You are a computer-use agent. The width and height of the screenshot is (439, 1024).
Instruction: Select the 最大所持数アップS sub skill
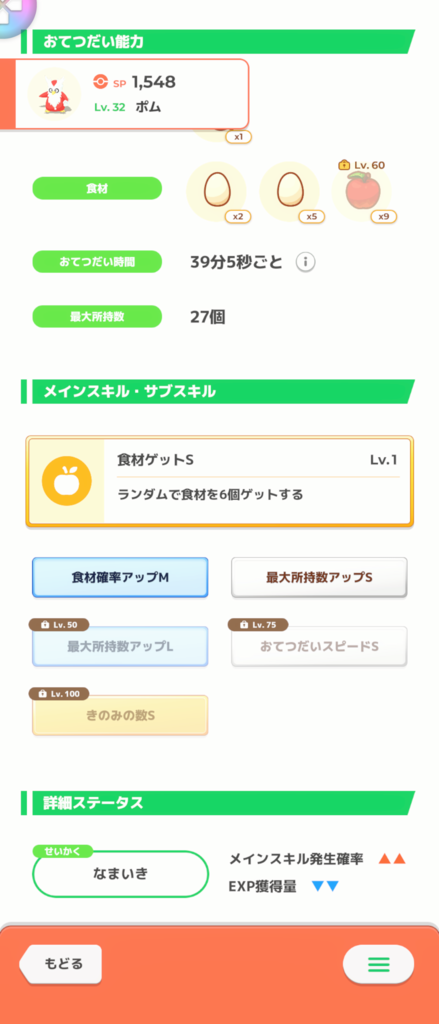pyautogui.click(x=319, y=577)
